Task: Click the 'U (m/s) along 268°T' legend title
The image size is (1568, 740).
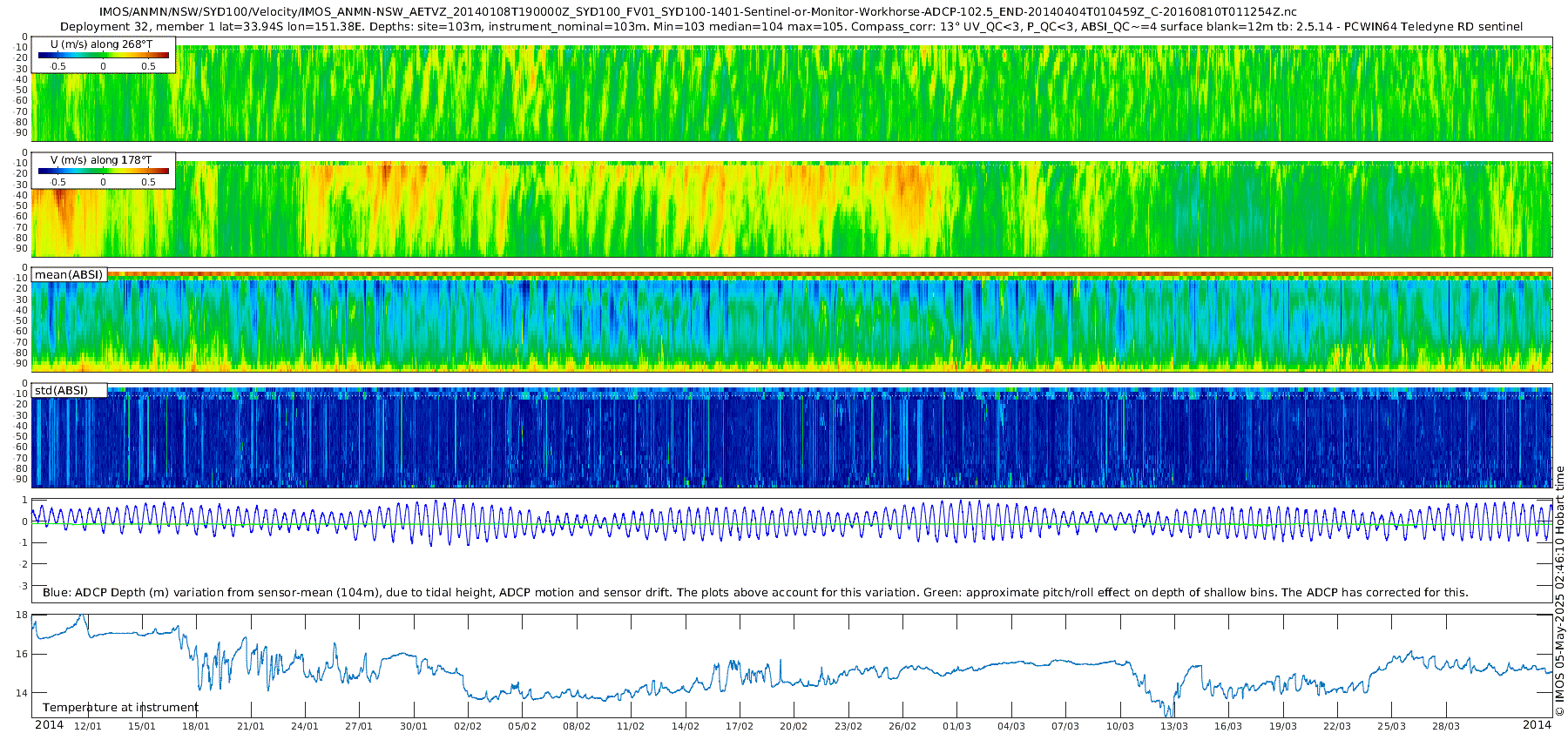Action: pos(101,44)
